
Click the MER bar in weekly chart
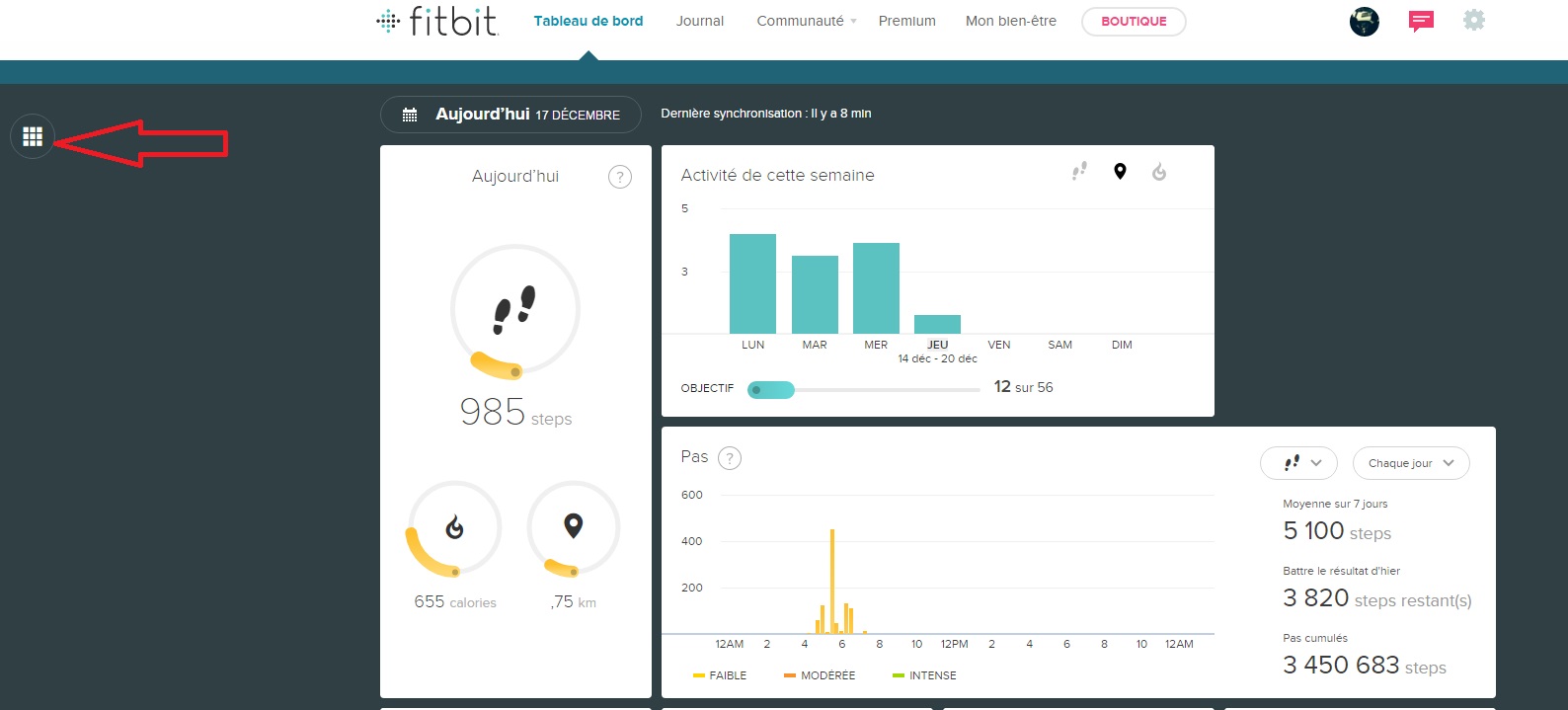click(876, 288)
